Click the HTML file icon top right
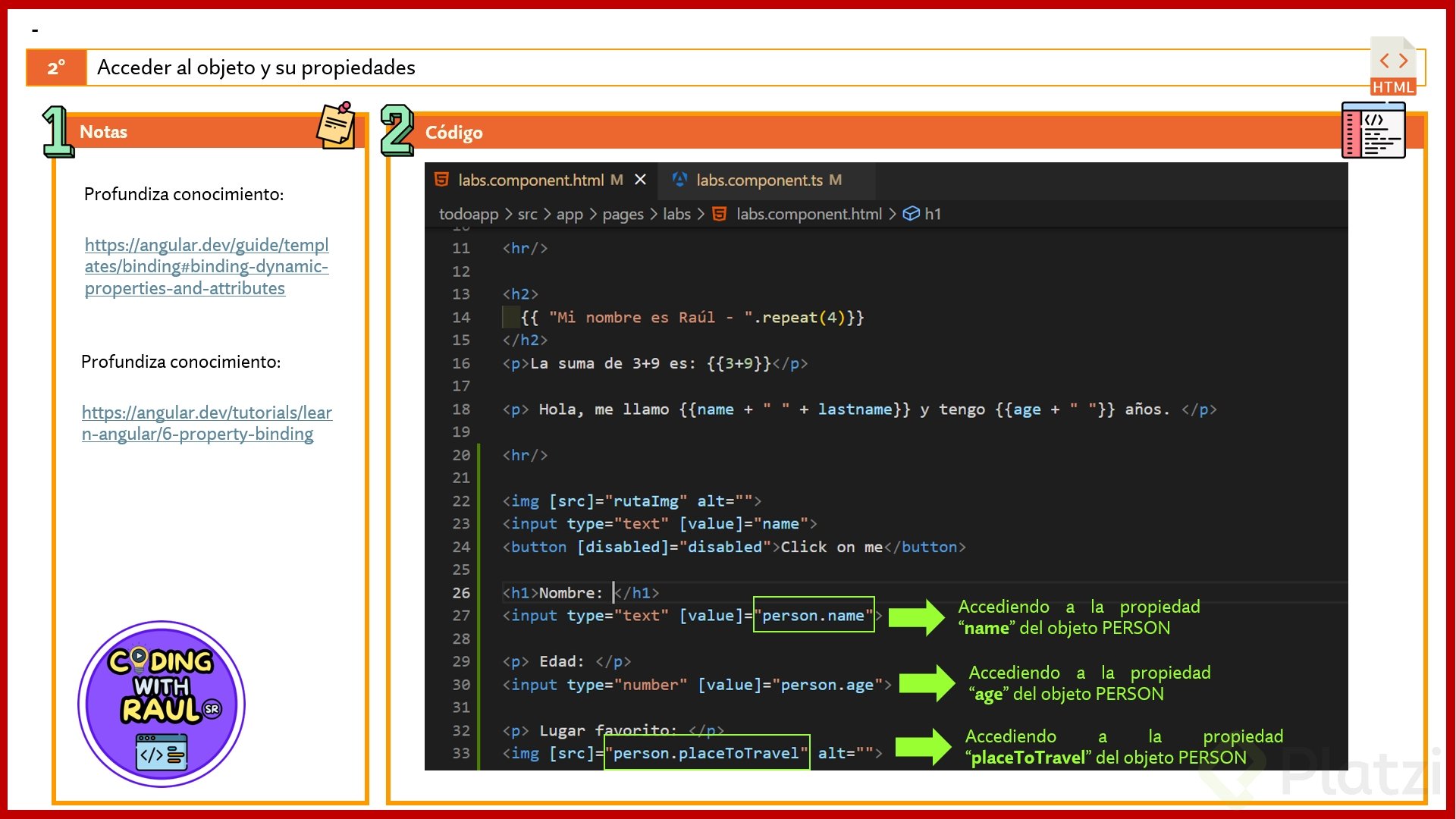The height and width of the screenshot is (819, 1456). [1393, 67]
